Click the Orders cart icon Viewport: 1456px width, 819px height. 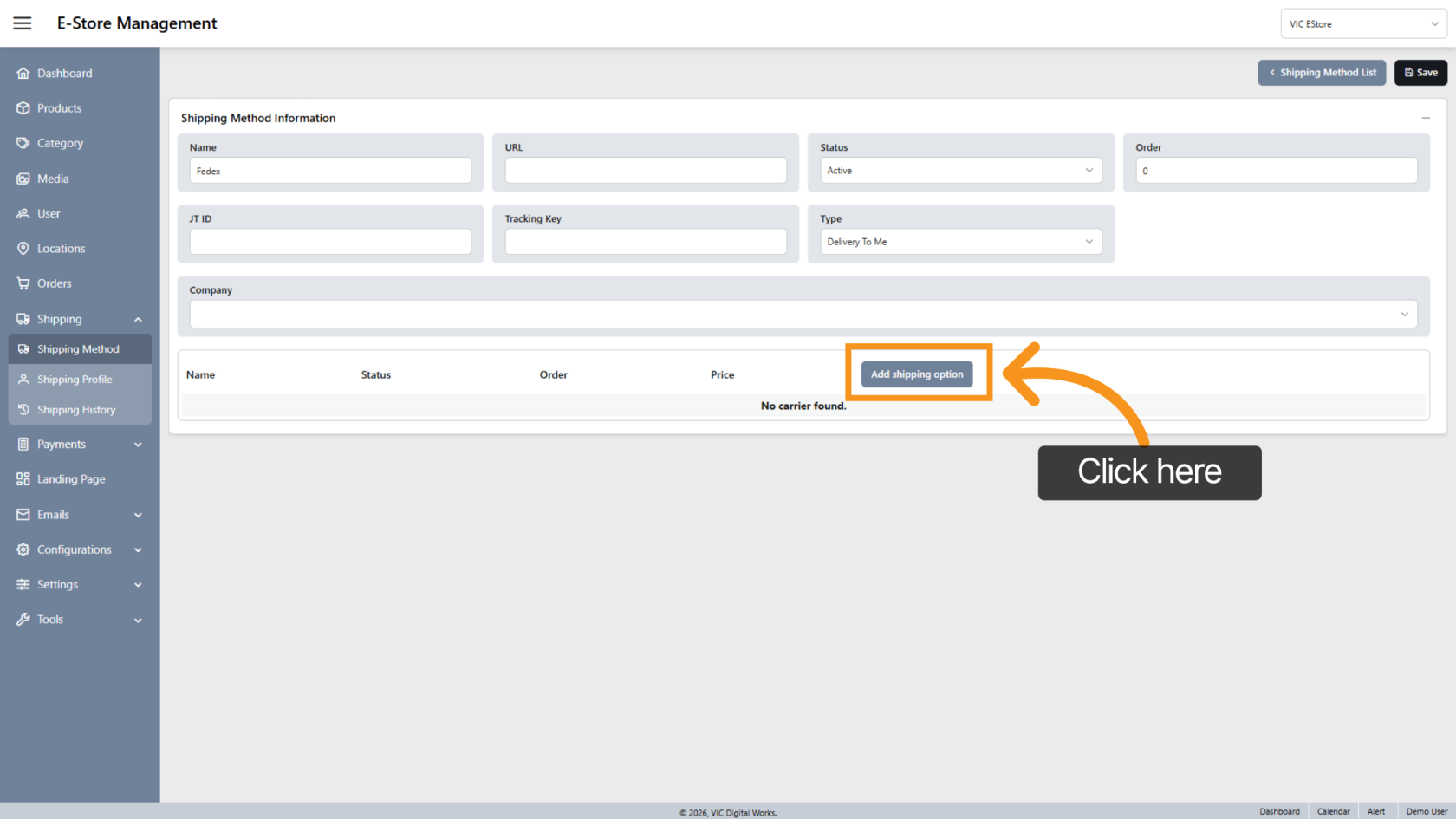point(23,283)
